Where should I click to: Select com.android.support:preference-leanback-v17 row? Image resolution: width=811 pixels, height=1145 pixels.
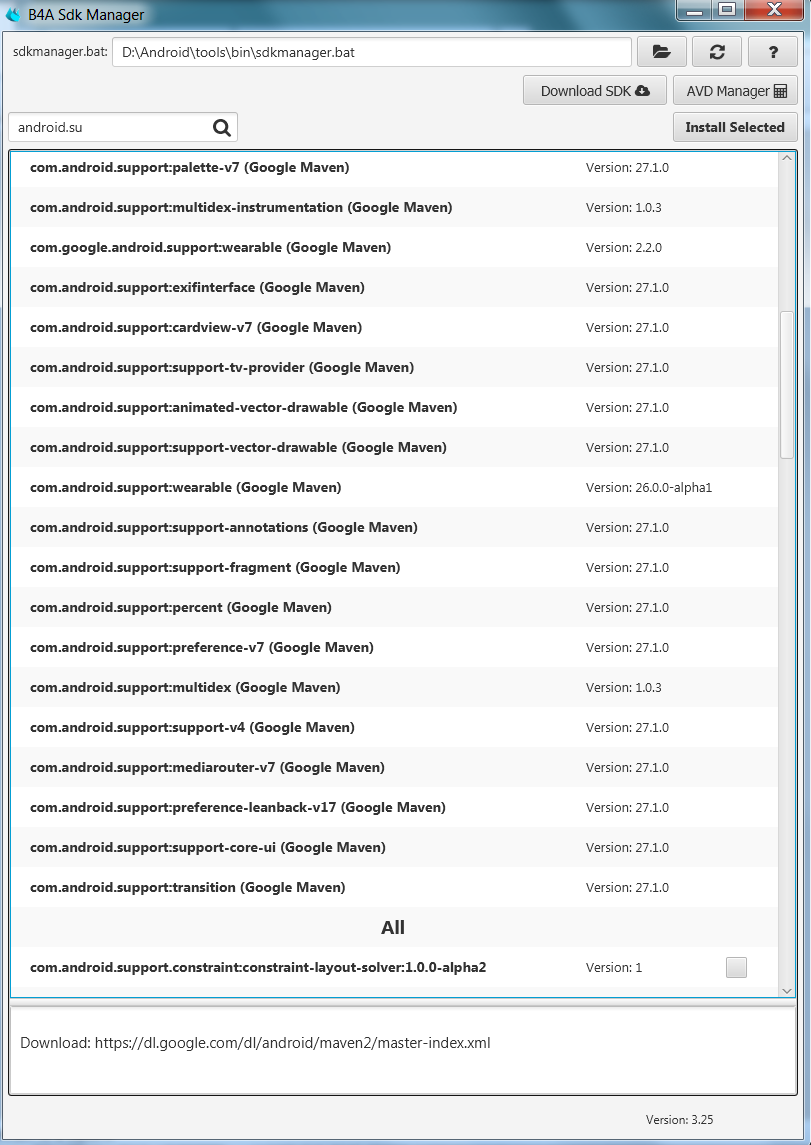click(x=394, y=807)
